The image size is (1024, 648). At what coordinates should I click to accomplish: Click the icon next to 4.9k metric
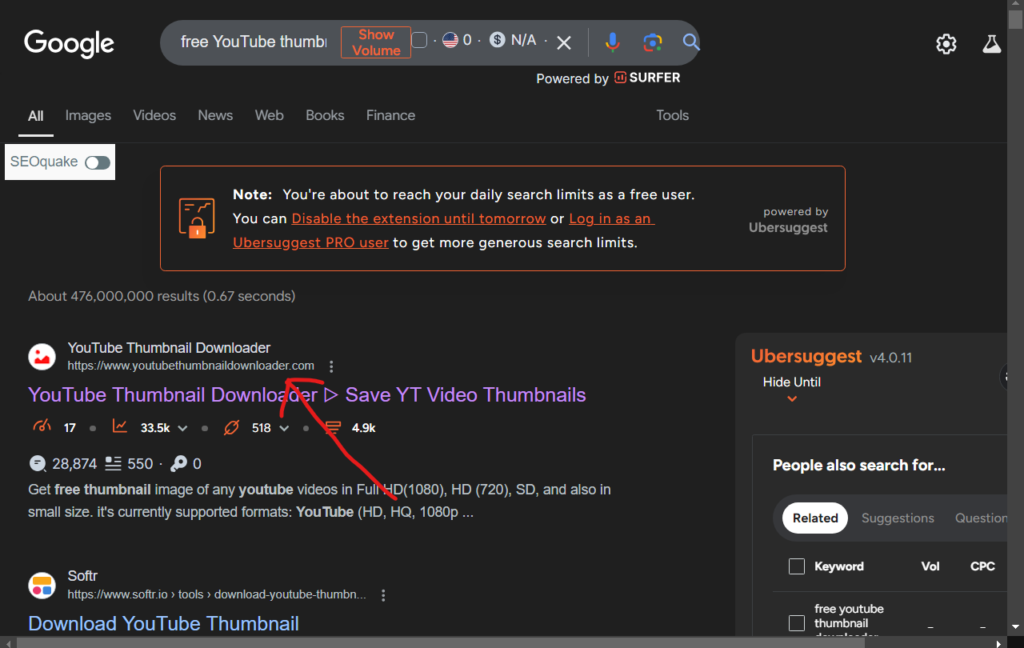pos(333,427)
